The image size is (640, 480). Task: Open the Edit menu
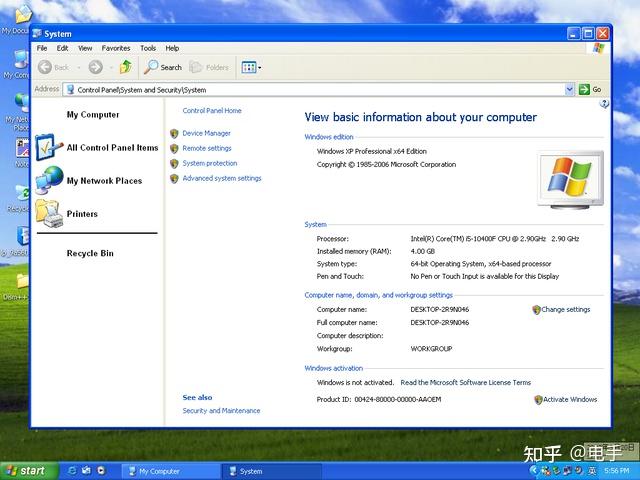[62, 48]
